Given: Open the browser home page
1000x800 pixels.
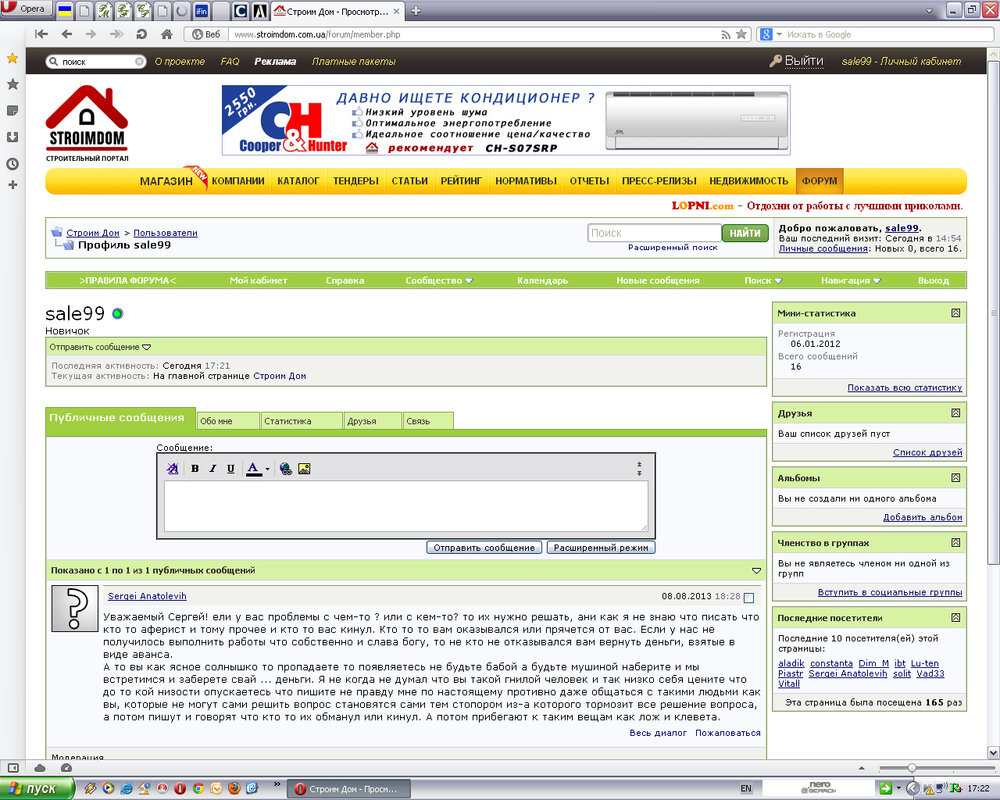Looking at the screenshot, I should [x=166, y=34].
